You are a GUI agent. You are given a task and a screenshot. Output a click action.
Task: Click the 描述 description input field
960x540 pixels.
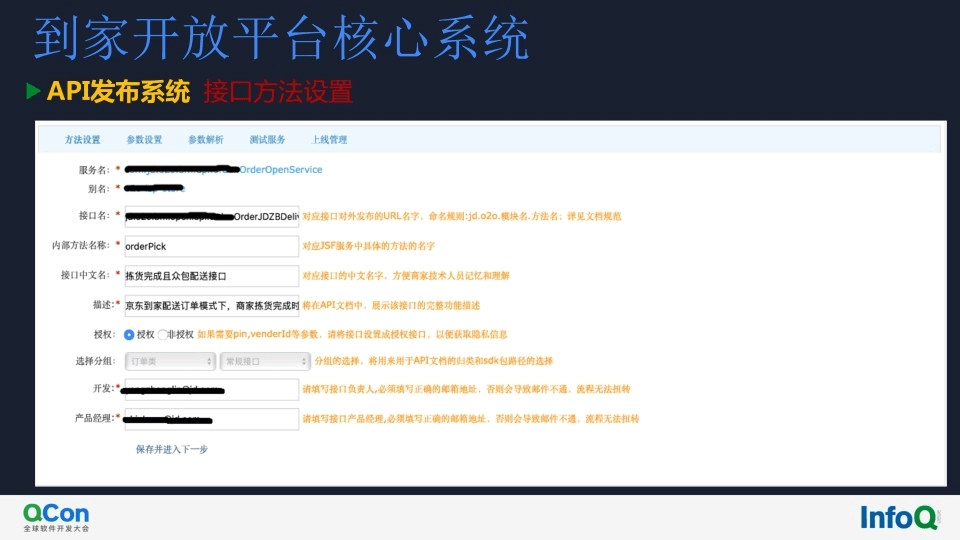212,306
